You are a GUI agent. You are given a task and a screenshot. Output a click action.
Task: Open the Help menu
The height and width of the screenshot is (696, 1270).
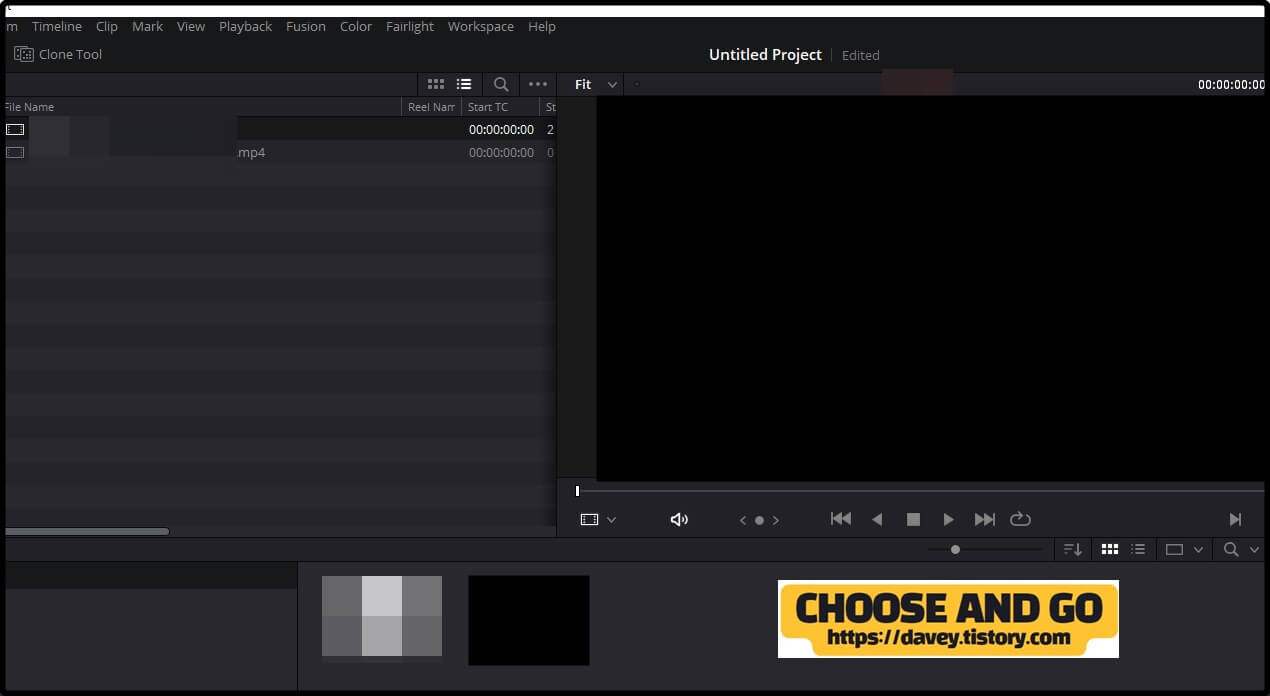pyautogui.click(x=542, y=26)
